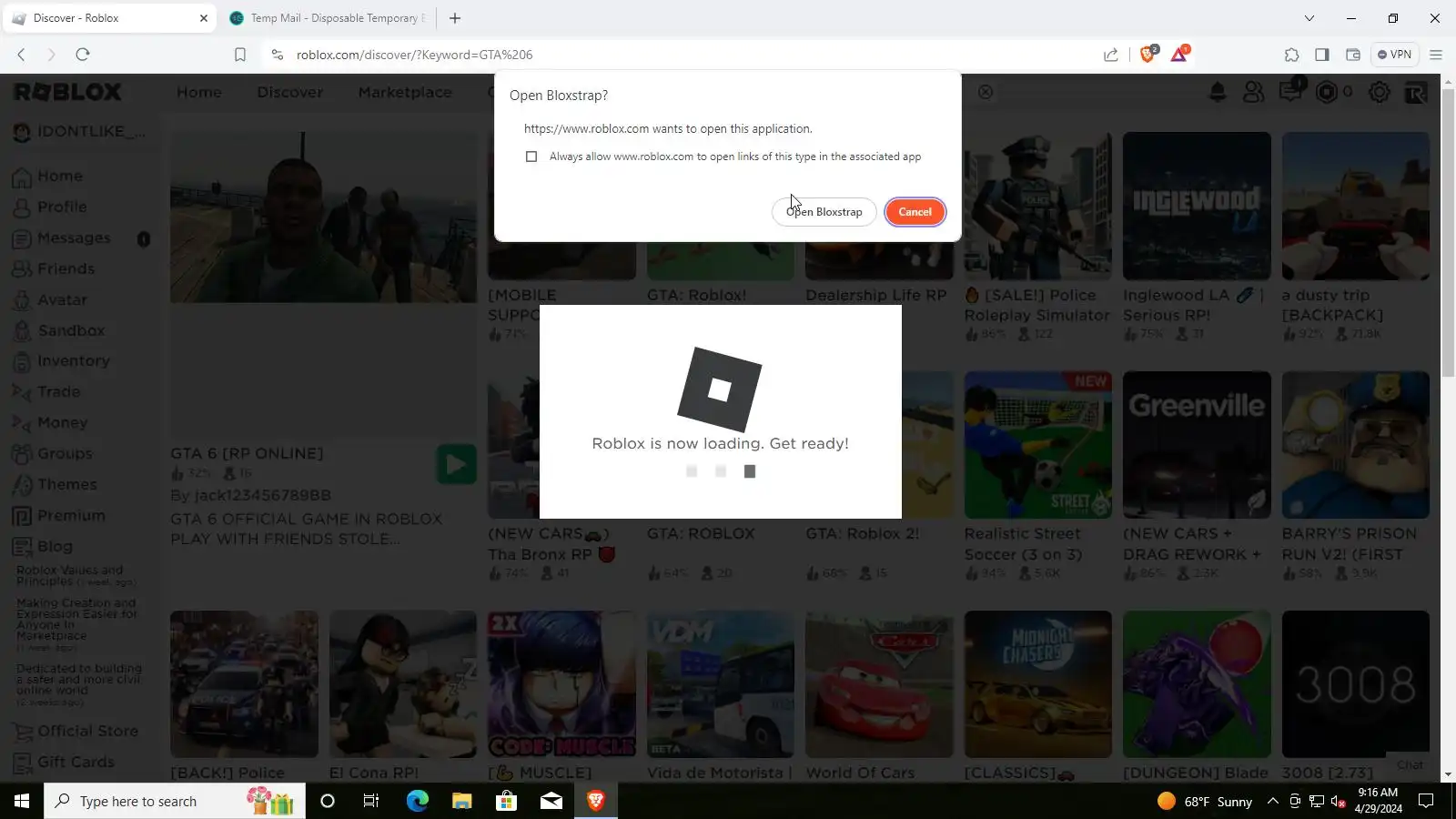Check 'Always allow www.roblox.com' checkbox
This screenshot has width=1456, height=819.
tap(531, 157)
